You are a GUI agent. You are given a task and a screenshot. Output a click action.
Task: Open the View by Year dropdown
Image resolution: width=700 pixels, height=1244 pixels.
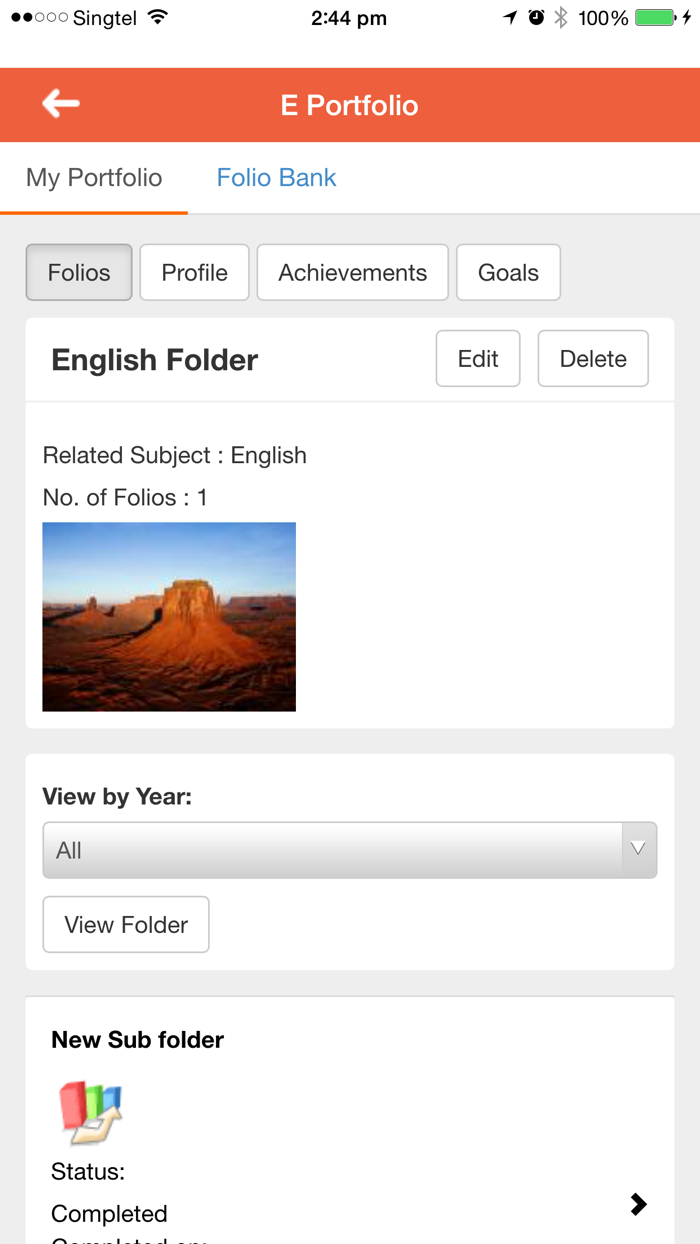tap(333, 850)
